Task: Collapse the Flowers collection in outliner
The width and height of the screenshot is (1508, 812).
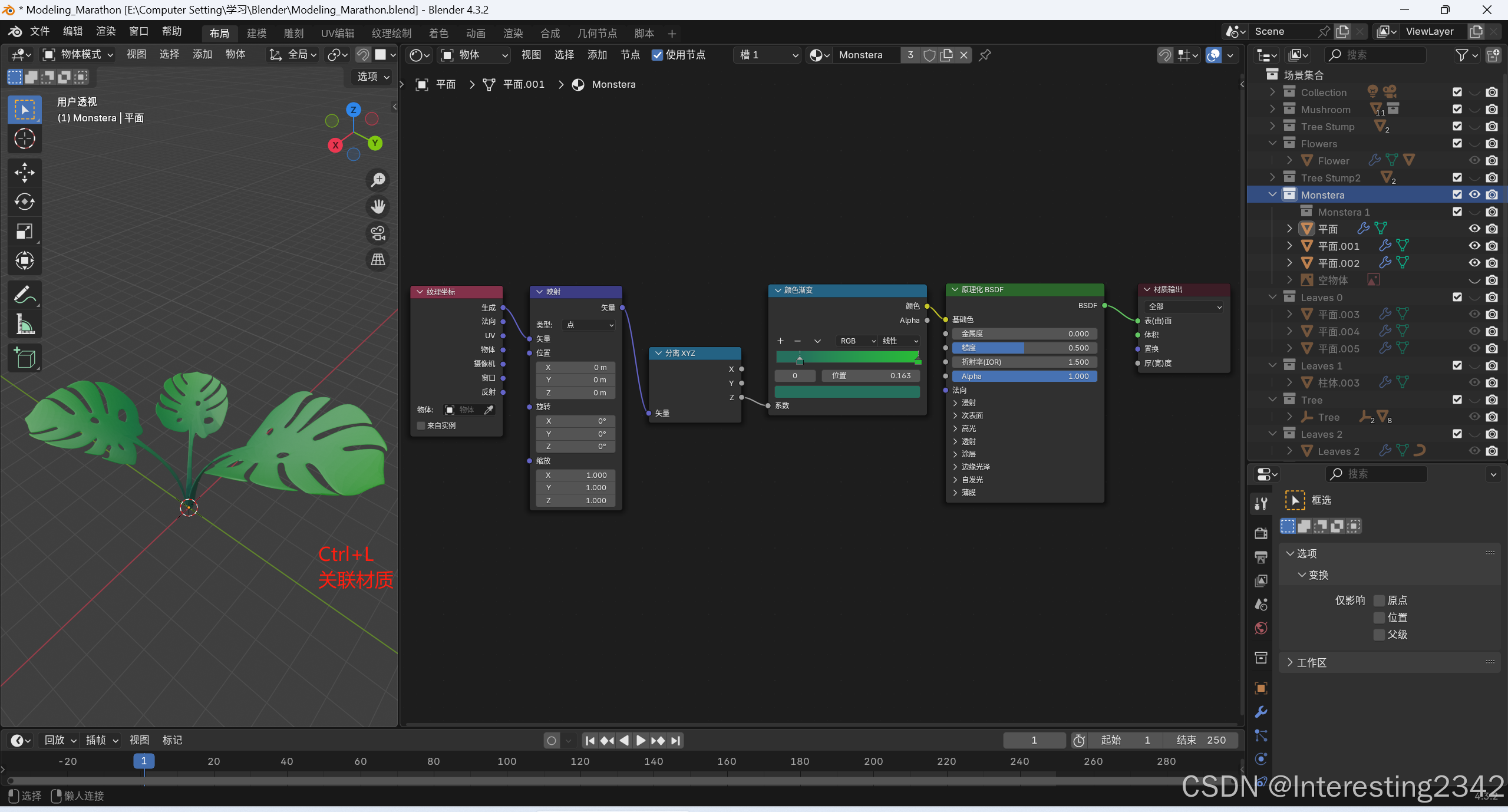Action: 1272,143
